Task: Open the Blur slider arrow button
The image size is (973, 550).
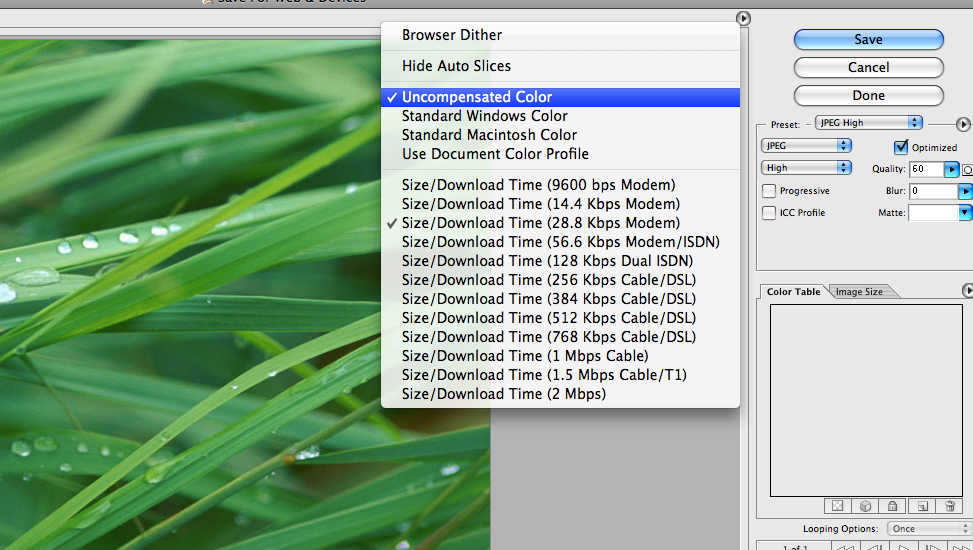Action: tap(965, 191)
